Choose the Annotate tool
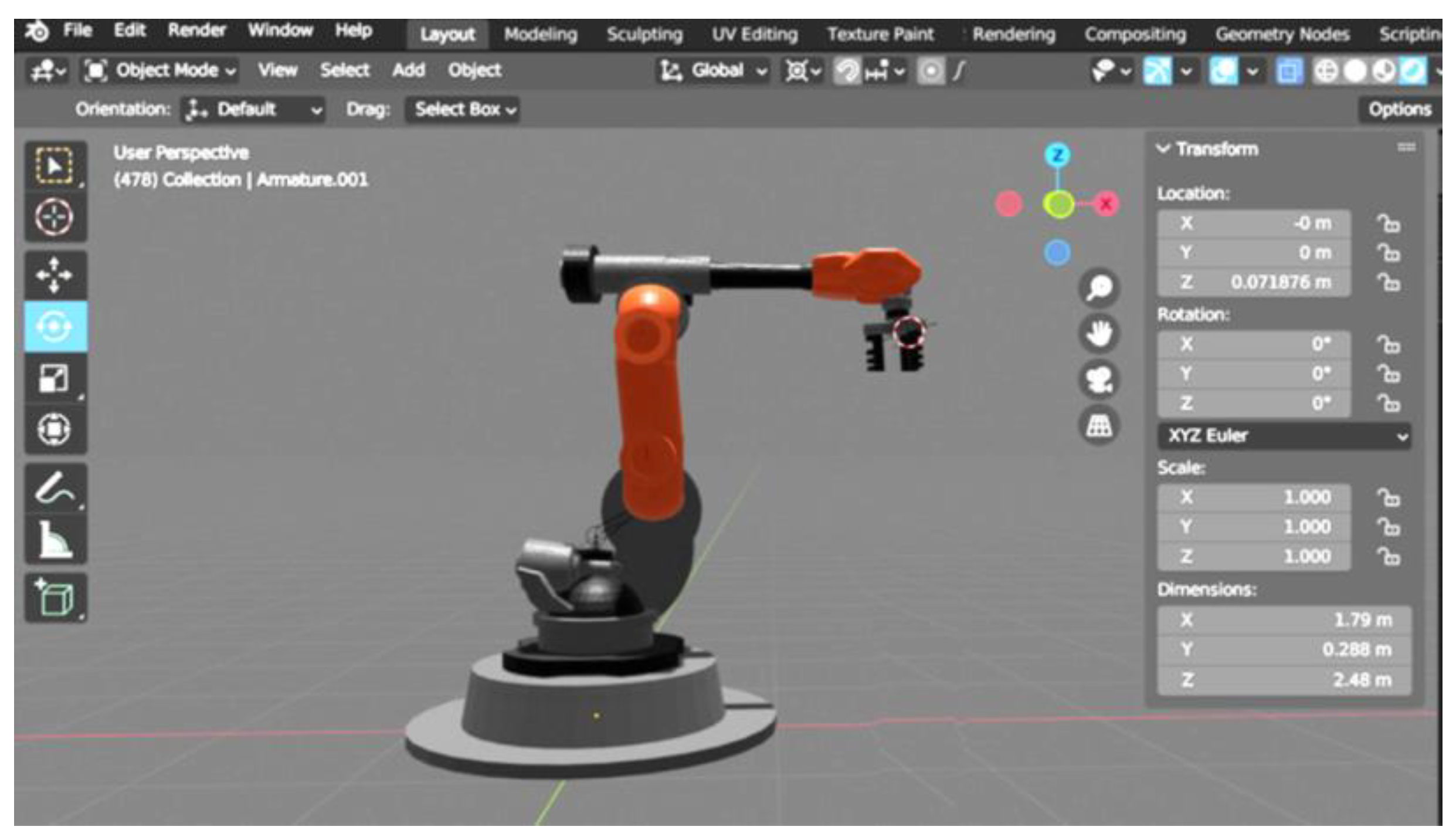 [55, 488]
